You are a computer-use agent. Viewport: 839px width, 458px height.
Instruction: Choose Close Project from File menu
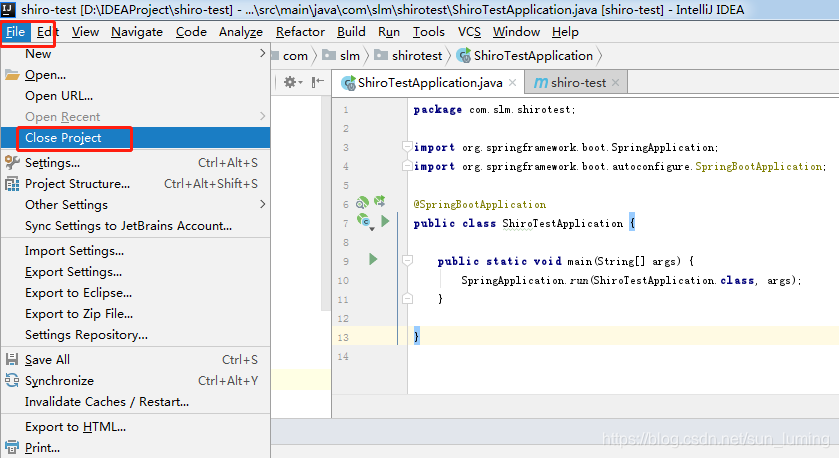[x=135, y=138]
